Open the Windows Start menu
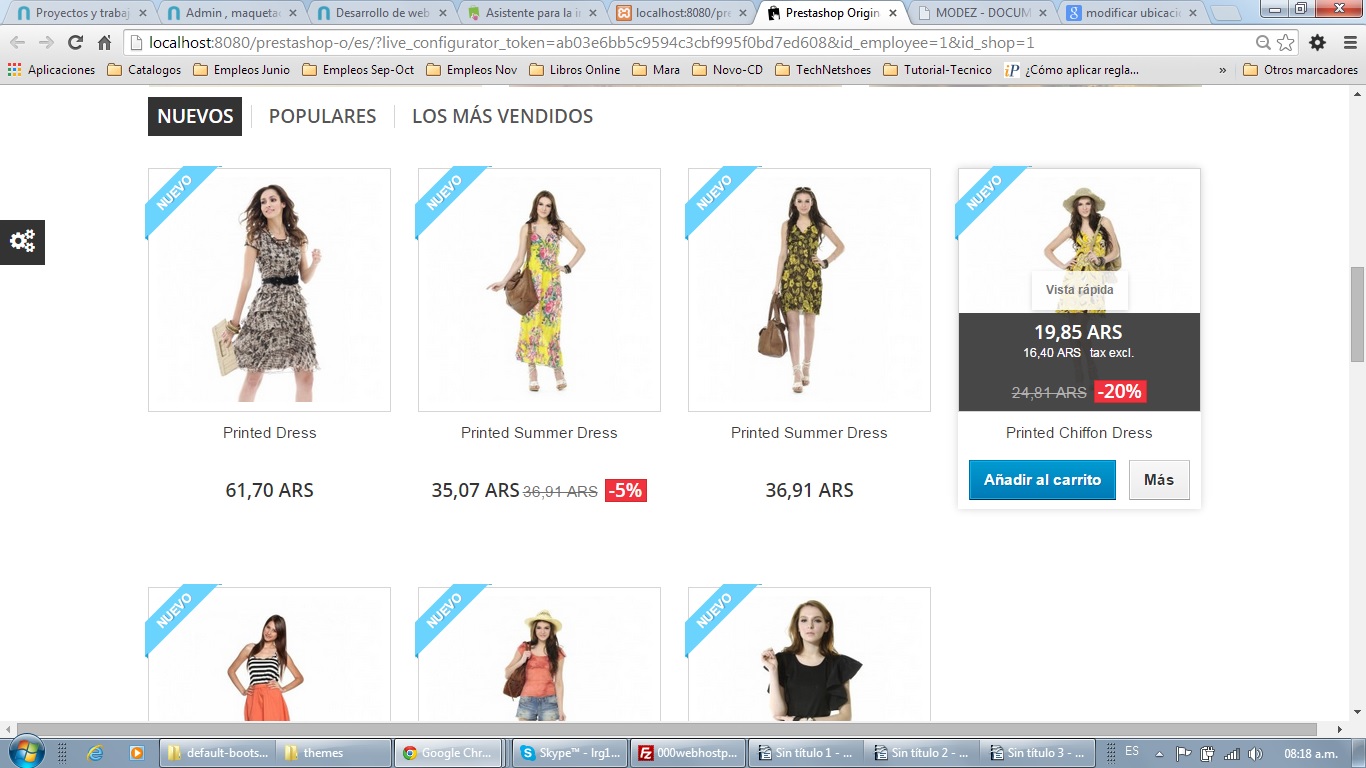Viewport: 1366px width, 768px height. click(x=25, y=752)
